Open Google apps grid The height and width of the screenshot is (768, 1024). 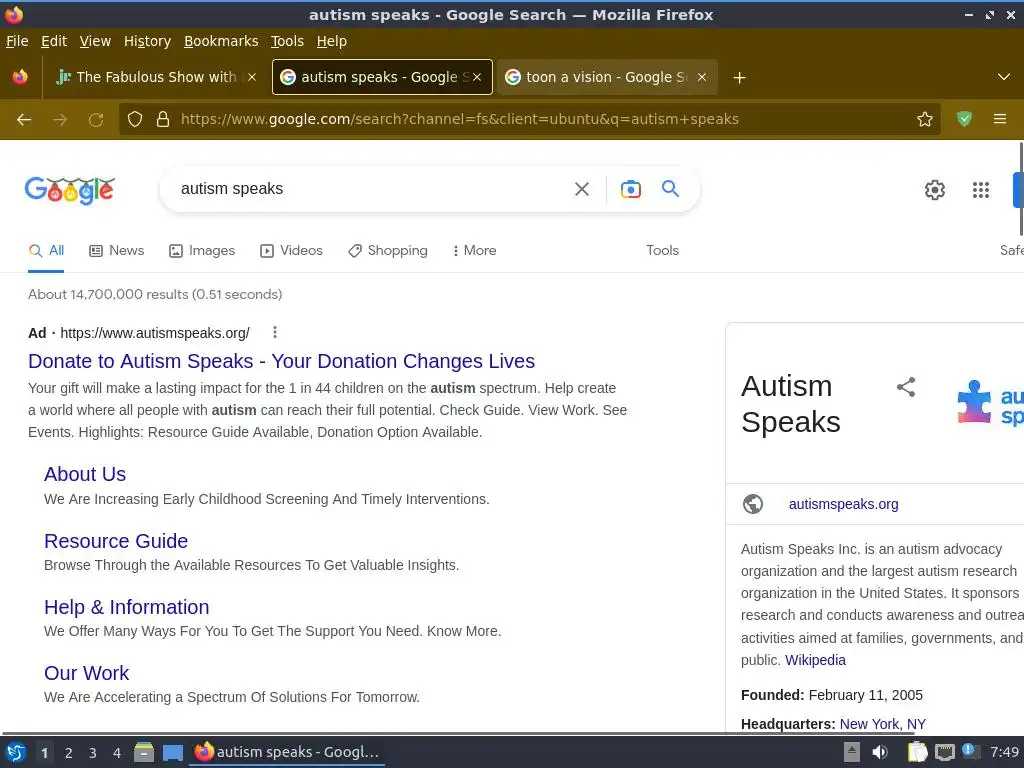click(980, 190)
